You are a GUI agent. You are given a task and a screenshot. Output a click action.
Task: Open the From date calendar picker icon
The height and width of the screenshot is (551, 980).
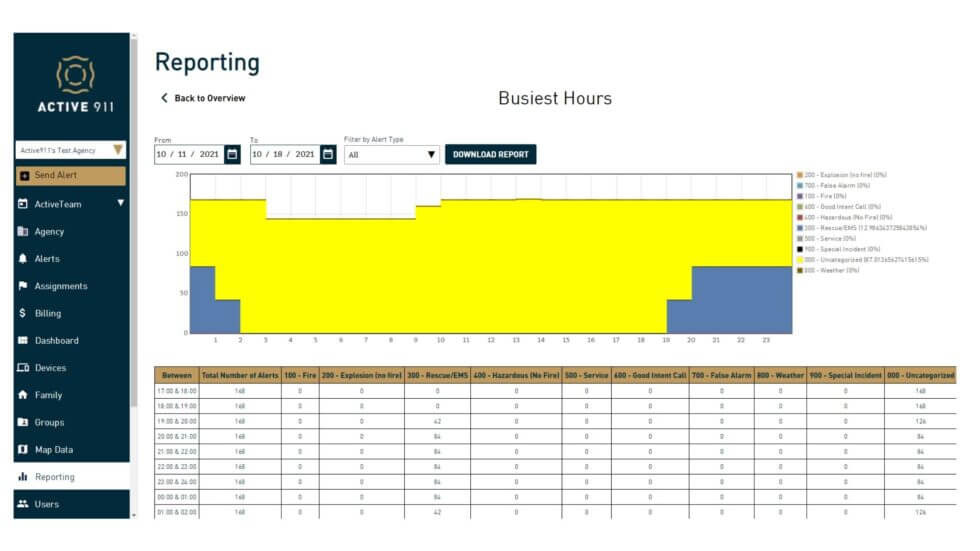click(x=232, y=155)
